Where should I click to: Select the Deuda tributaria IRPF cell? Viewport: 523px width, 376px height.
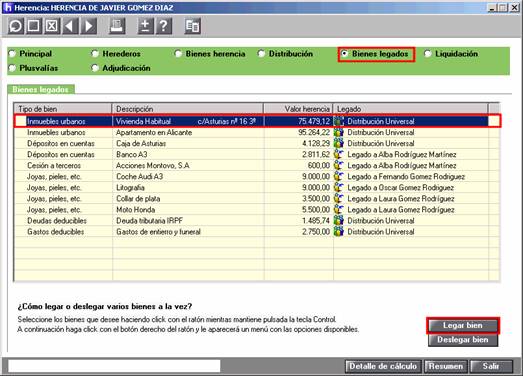coord(188,221)
